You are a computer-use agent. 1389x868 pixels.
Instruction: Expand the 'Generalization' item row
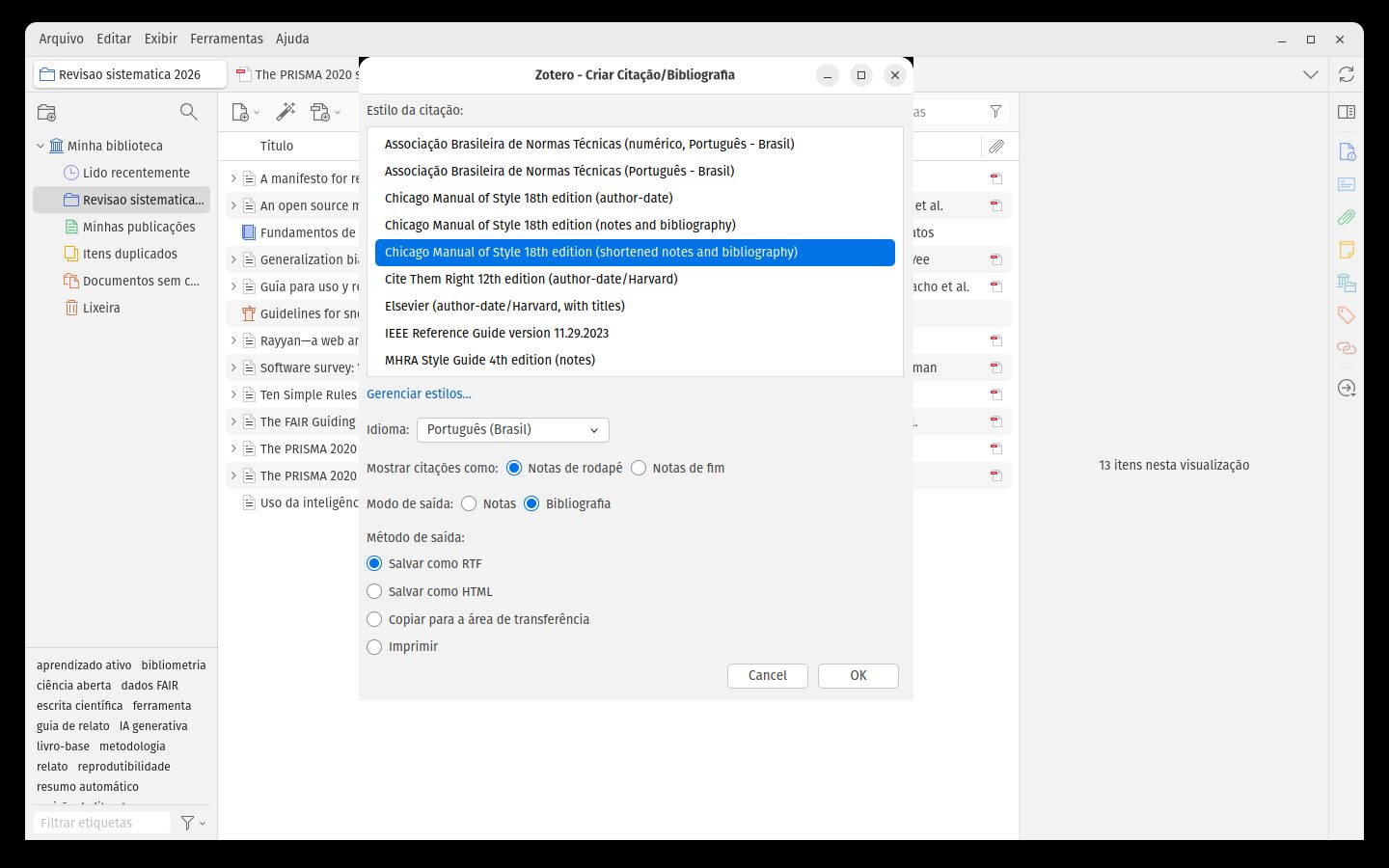(233, 259)
